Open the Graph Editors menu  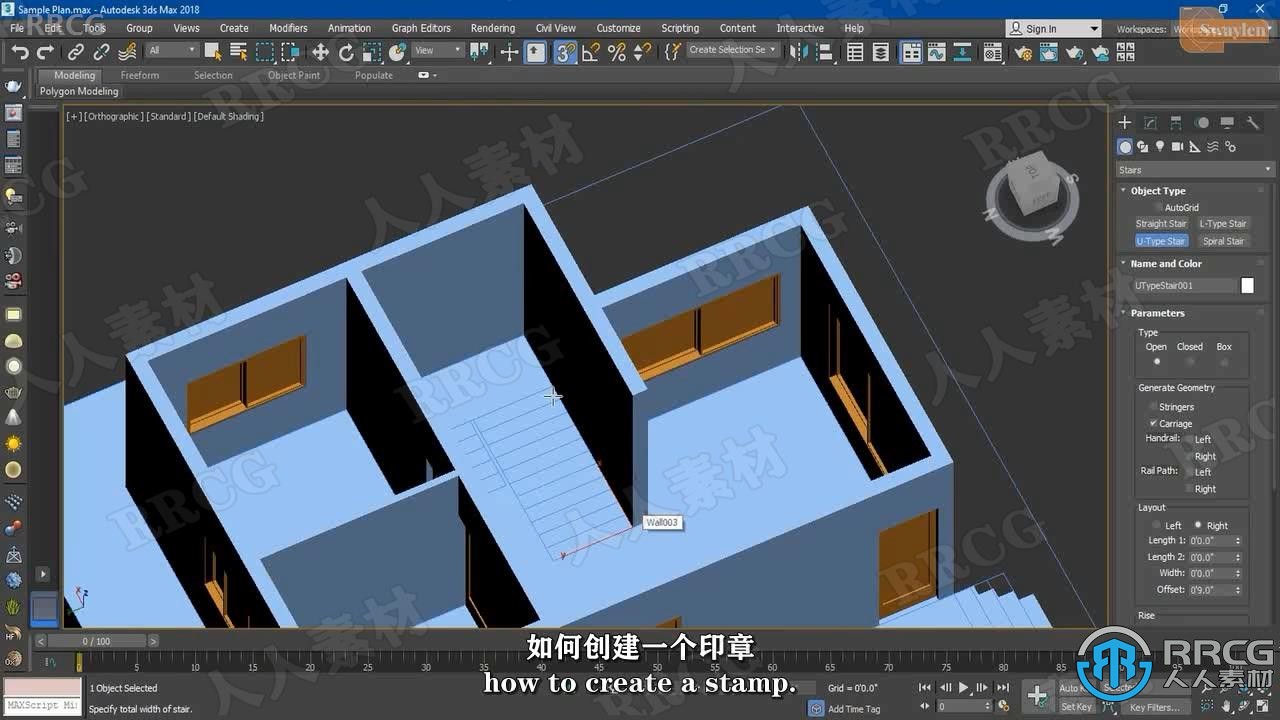421,28
